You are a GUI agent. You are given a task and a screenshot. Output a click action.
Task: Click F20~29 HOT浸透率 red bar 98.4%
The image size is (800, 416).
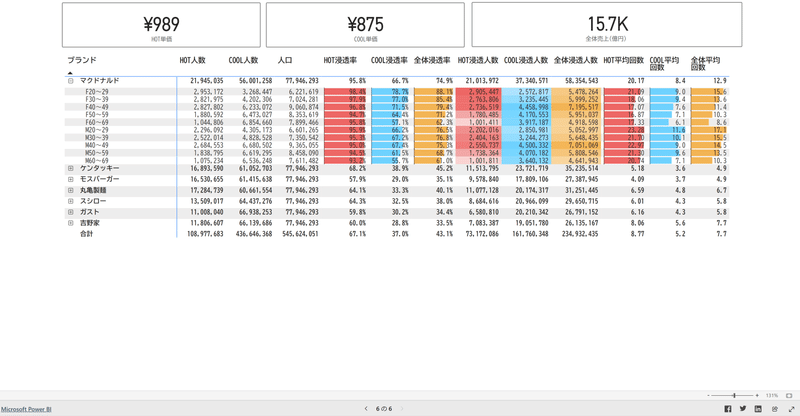point(345,92)
